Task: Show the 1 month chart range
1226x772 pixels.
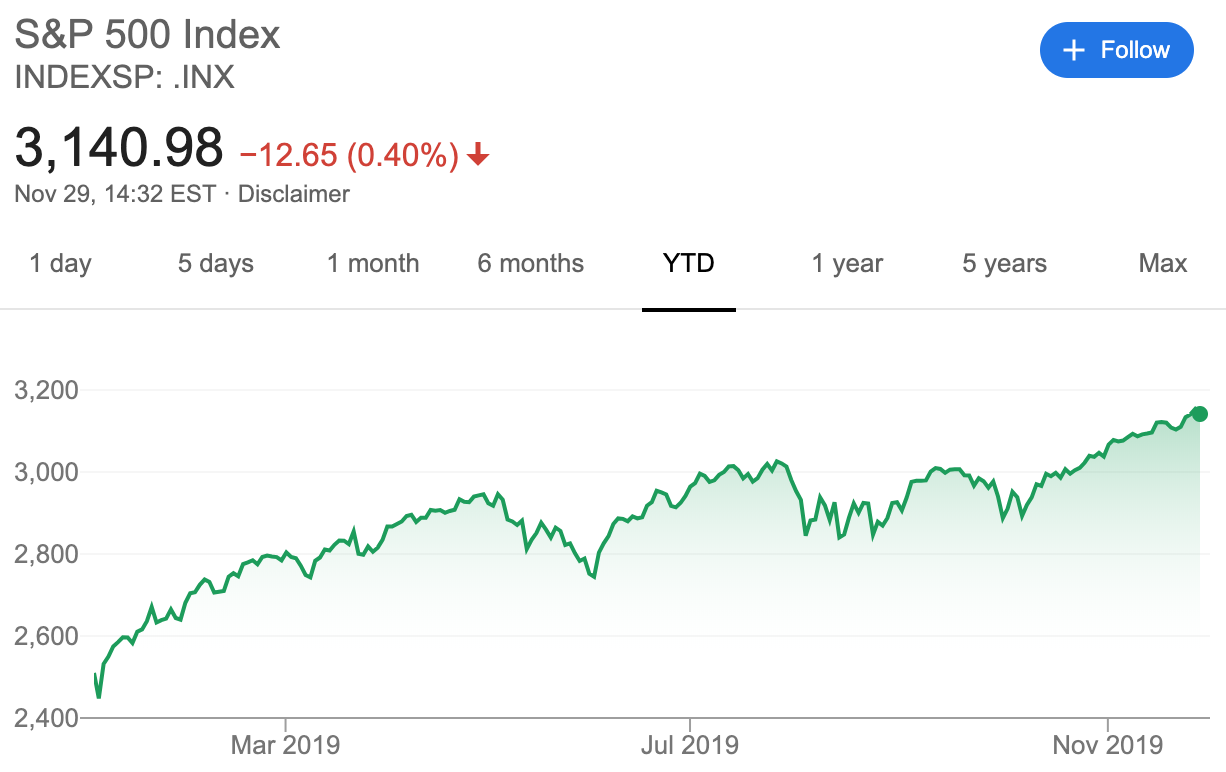Action: point(373,264)
